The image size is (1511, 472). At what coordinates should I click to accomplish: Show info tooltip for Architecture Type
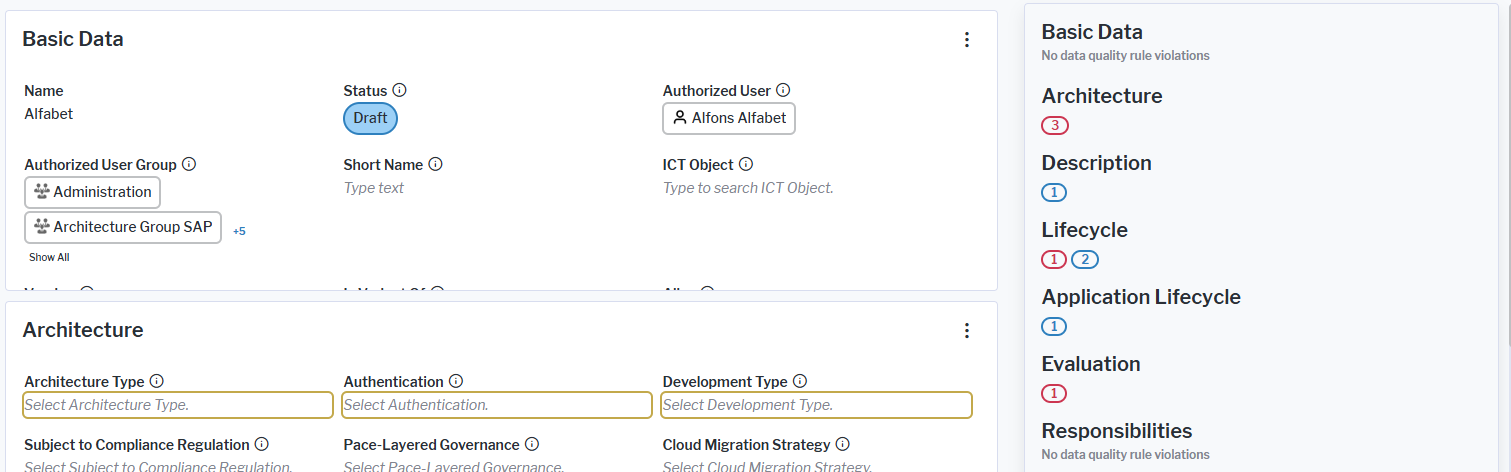click(156, 381)
